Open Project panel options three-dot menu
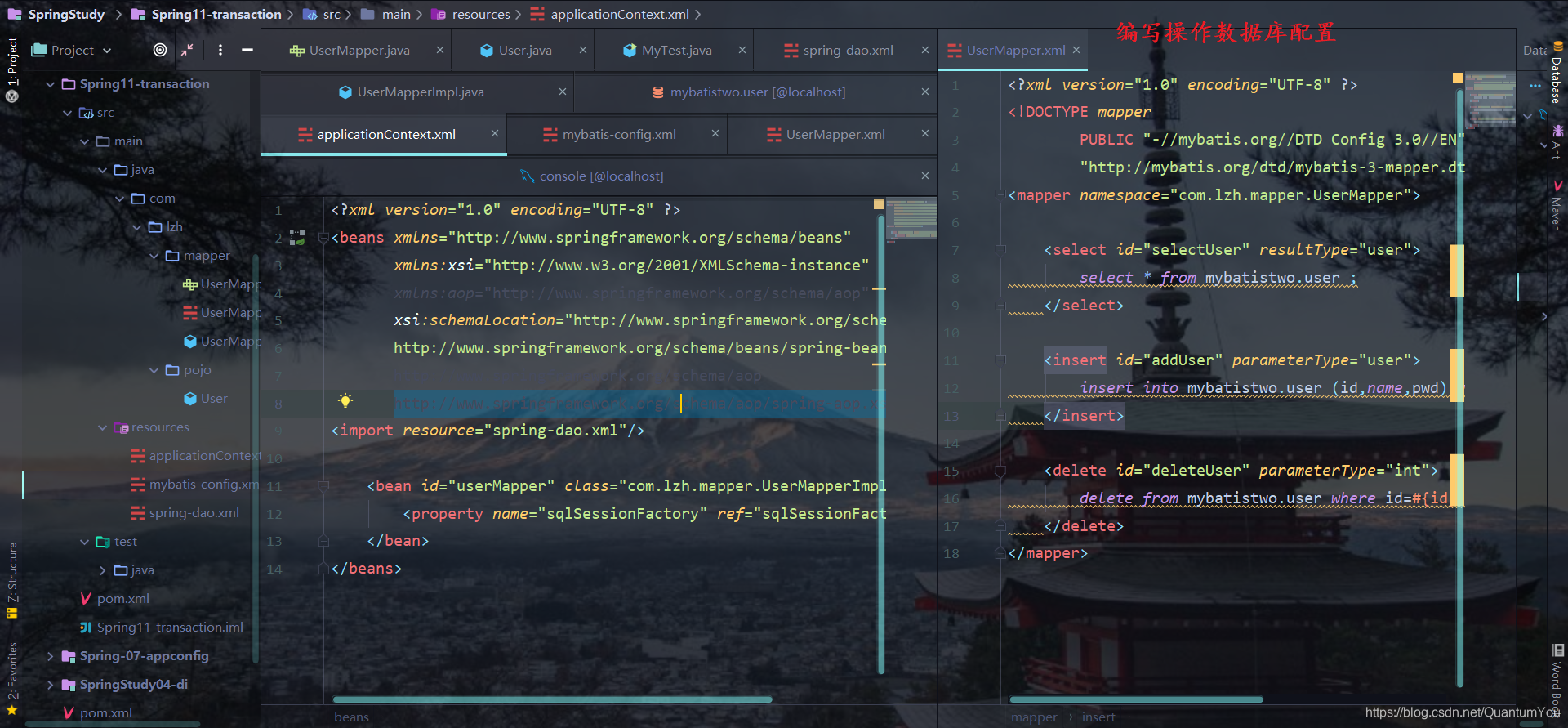 click(220, 50)
